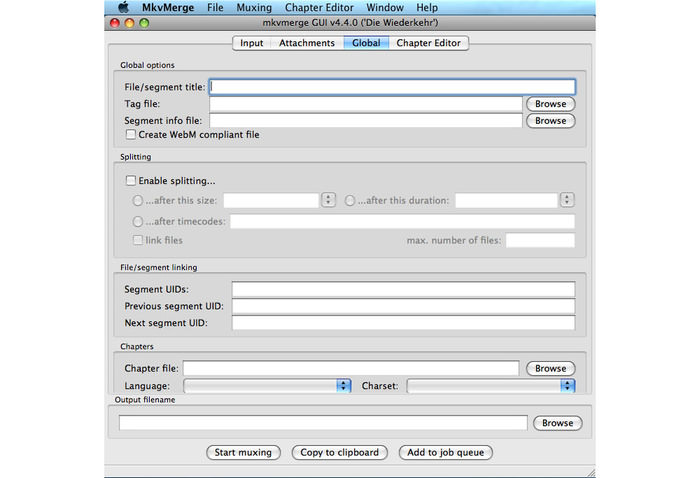Select the after timecodes radio

pos(138,221)
